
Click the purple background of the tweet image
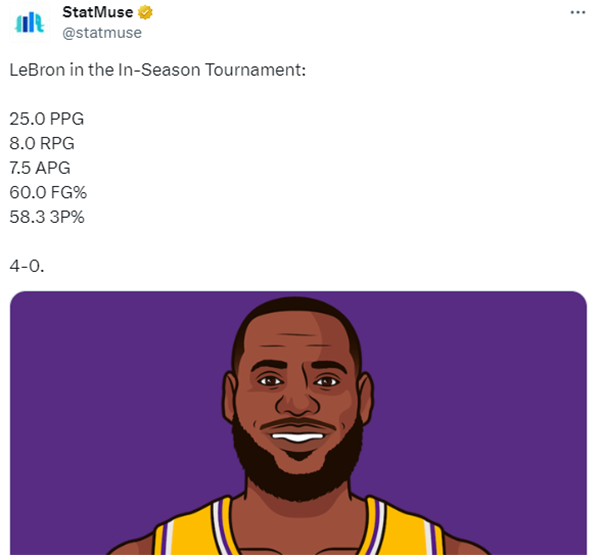[x=100, y=400]
